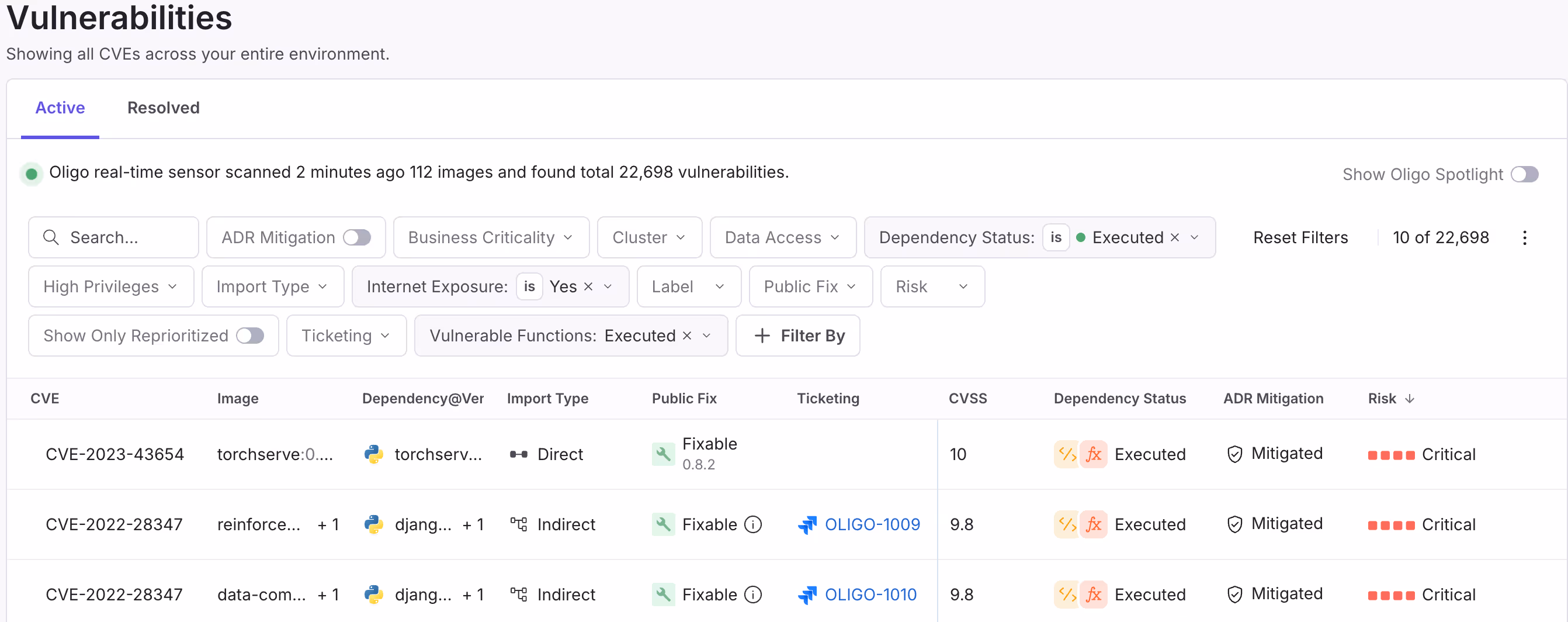Click the fx function icon in the torchserve row

tap(1093, 454)
